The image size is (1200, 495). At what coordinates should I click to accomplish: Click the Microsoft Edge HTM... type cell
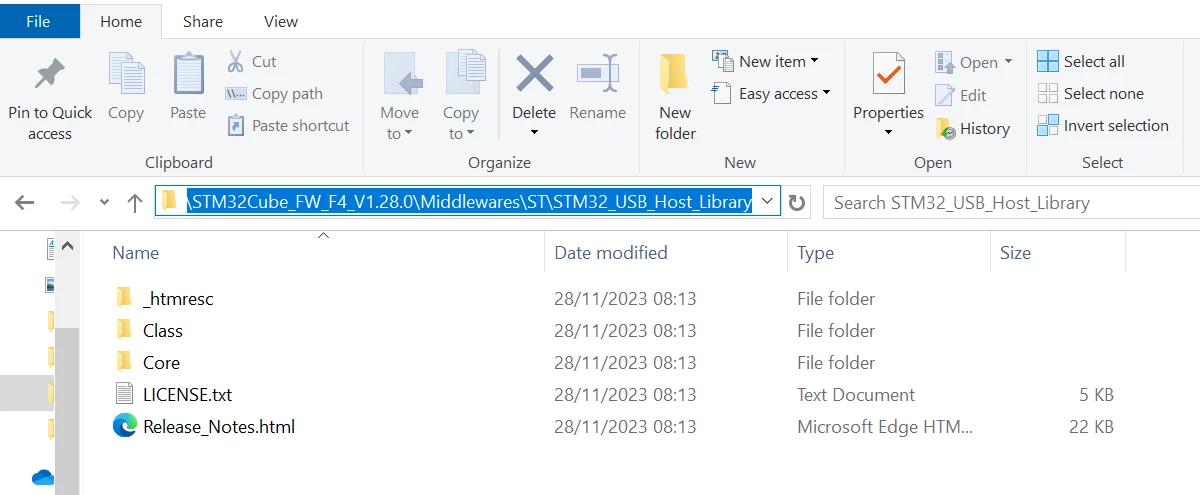pyautogui.click(x=883, y=427)
